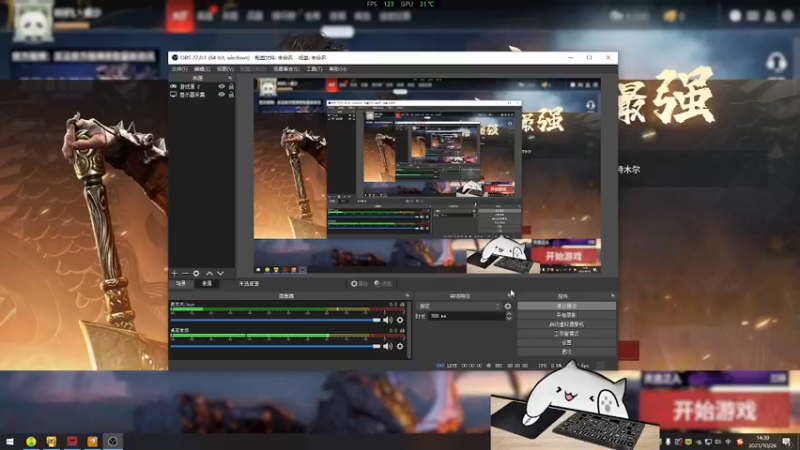Click the 退出 exit button in controls
This screenshot has height=450, width=800.
click(566, 352)
